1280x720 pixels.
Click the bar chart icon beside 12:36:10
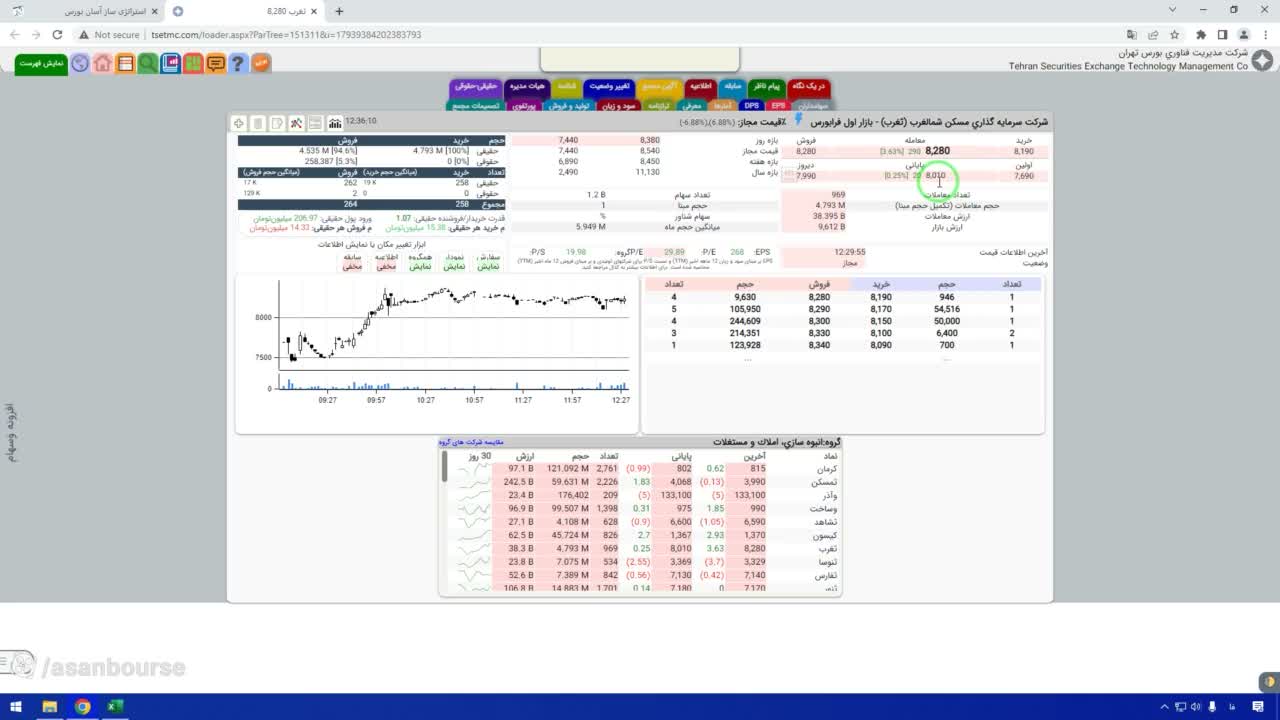[334, 123]
